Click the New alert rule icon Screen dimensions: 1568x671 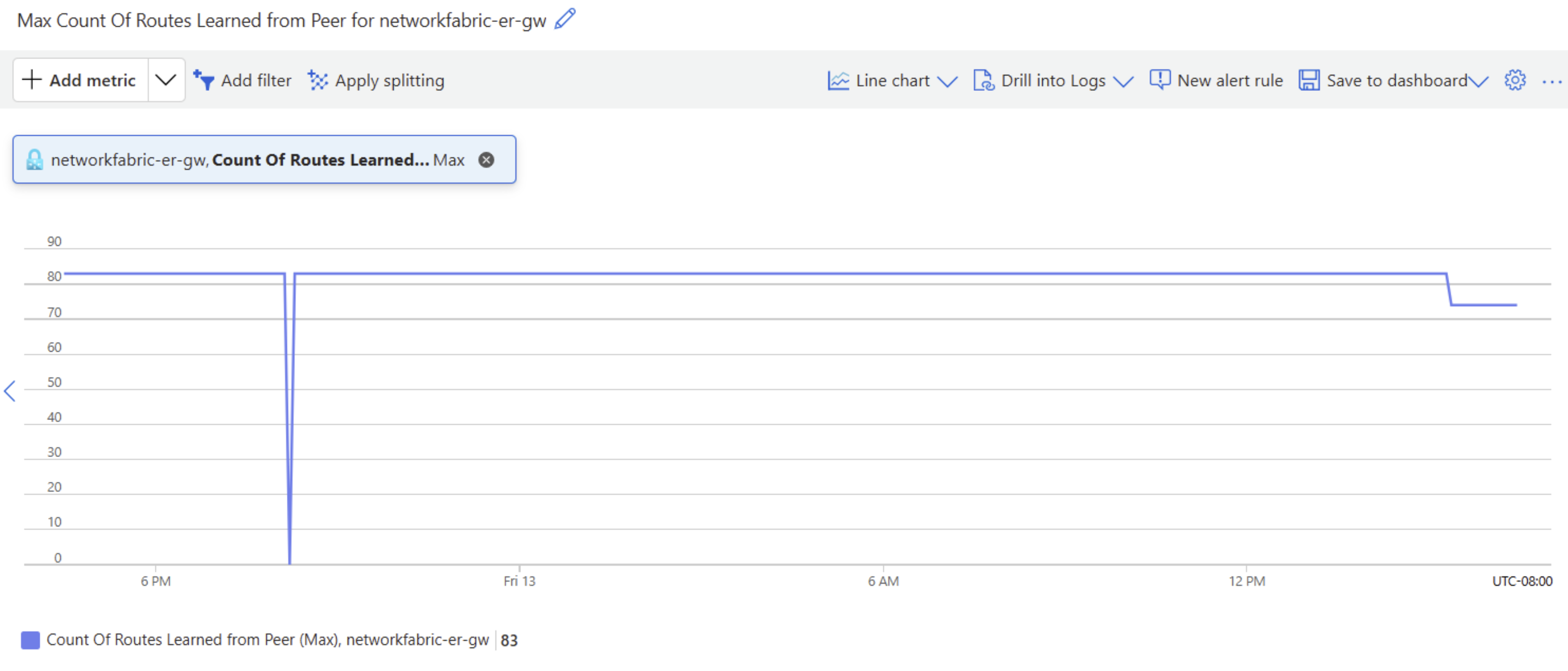pyautogui.click(x=1159, y=80)
